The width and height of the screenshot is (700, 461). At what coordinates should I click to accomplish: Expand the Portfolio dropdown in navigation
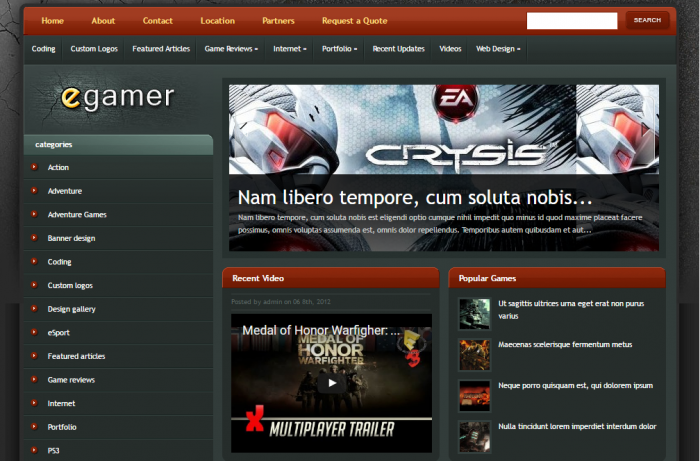click(x=339, y=49)
